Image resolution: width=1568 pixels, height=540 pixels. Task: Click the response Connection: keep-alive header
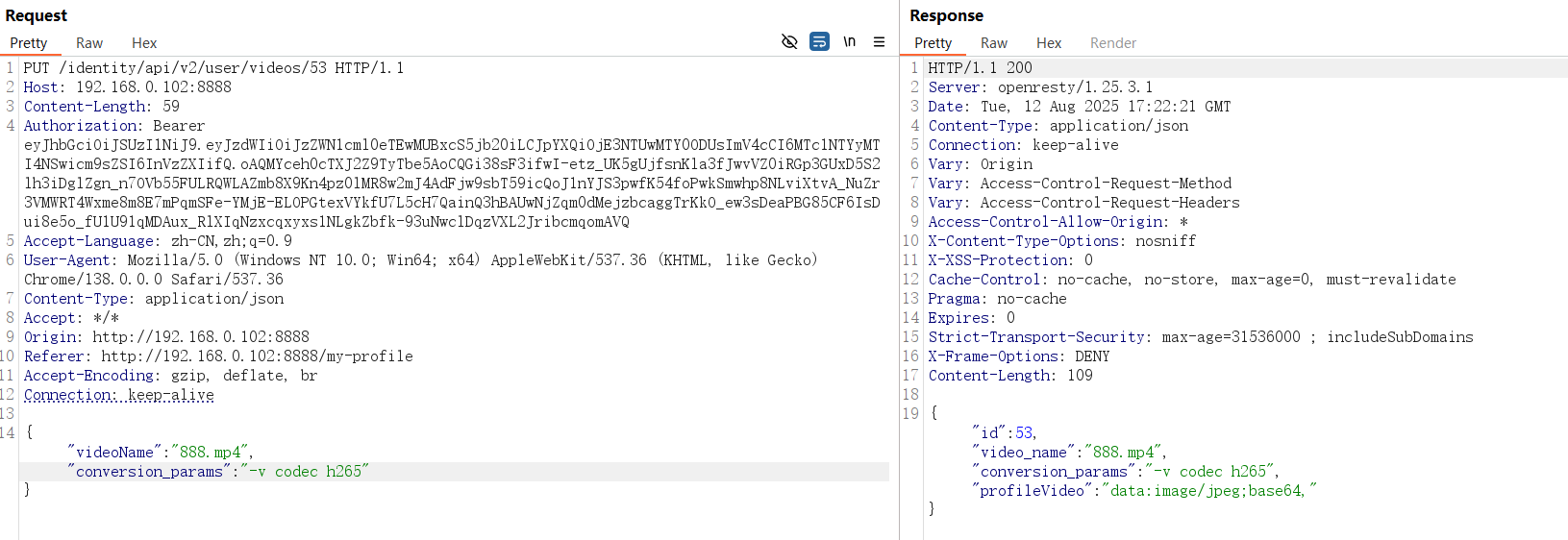1024,145
